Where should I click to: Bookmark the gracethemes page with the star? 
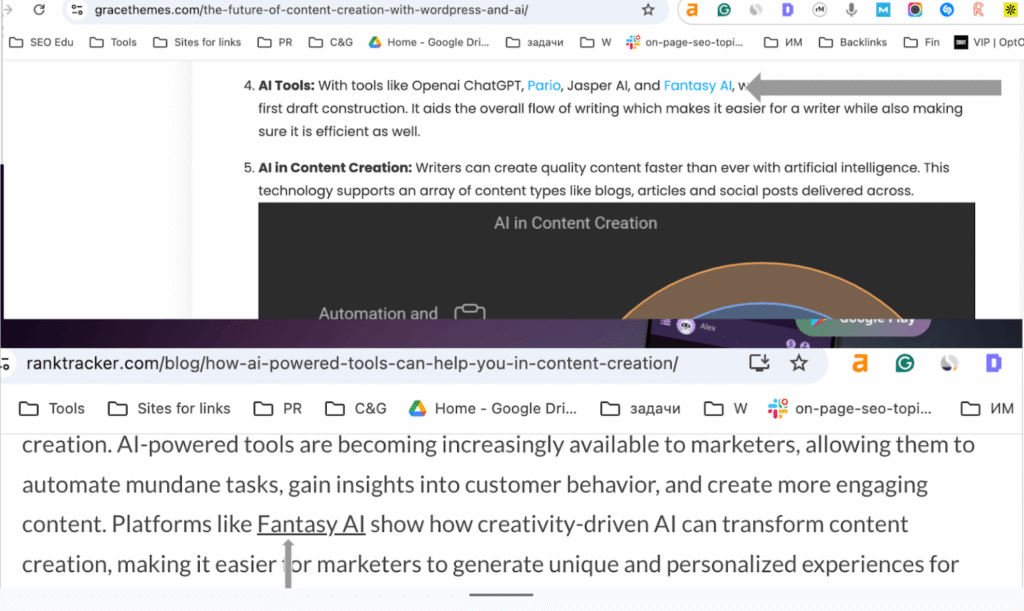[648, 10]
